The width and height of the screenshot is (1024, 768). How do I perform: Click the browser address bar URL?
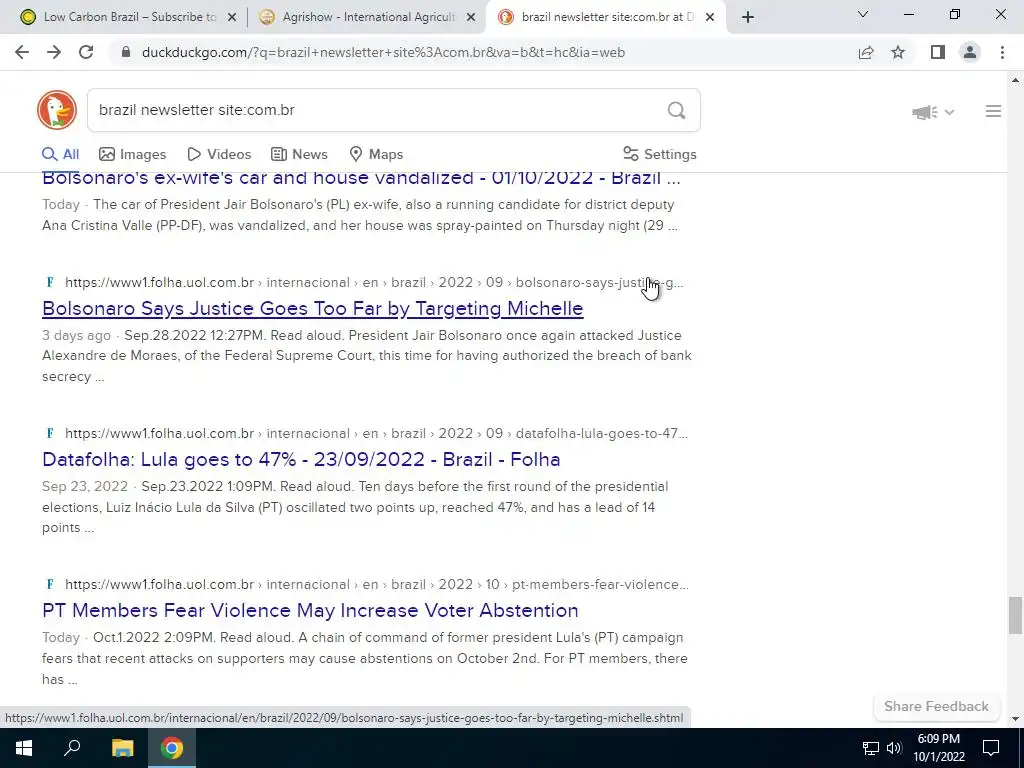point(383,52)
